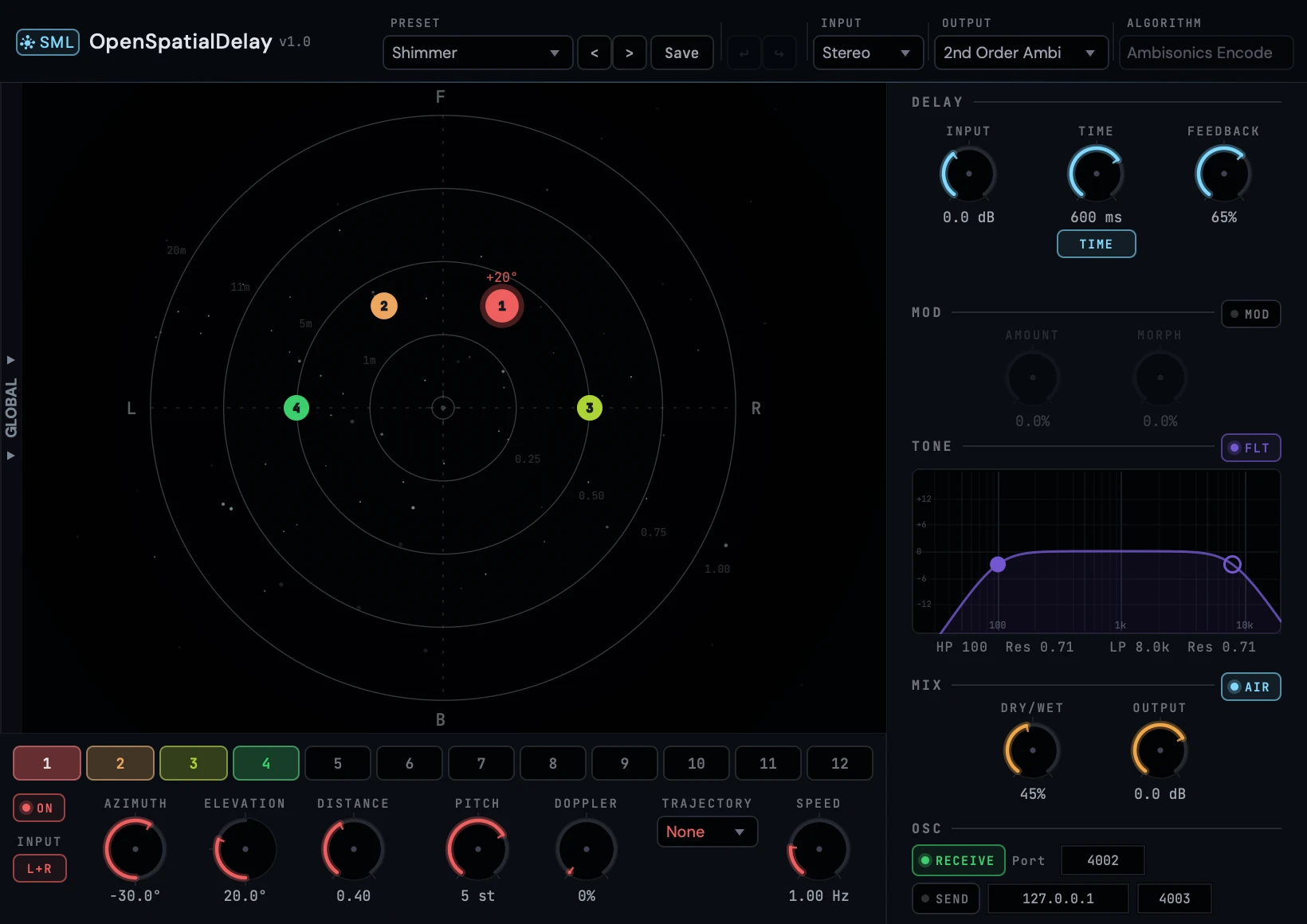Click the SML logo badge

(48, 42)
